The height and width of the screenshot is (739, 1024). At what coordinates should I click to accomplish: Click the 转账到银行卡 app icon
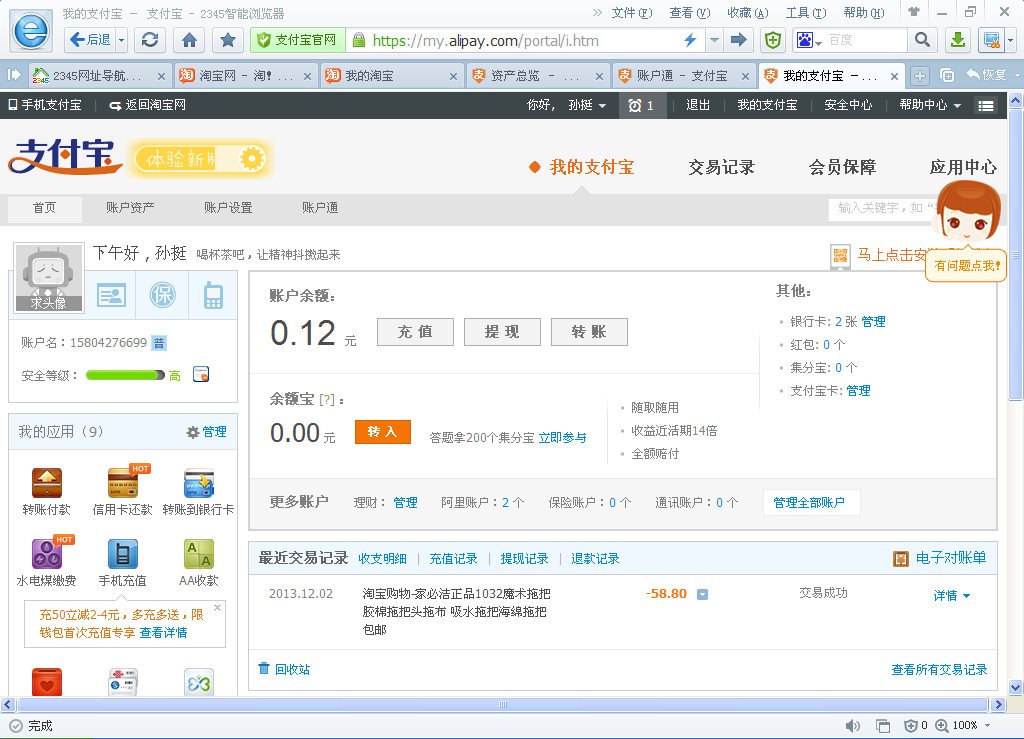[198, 484]
